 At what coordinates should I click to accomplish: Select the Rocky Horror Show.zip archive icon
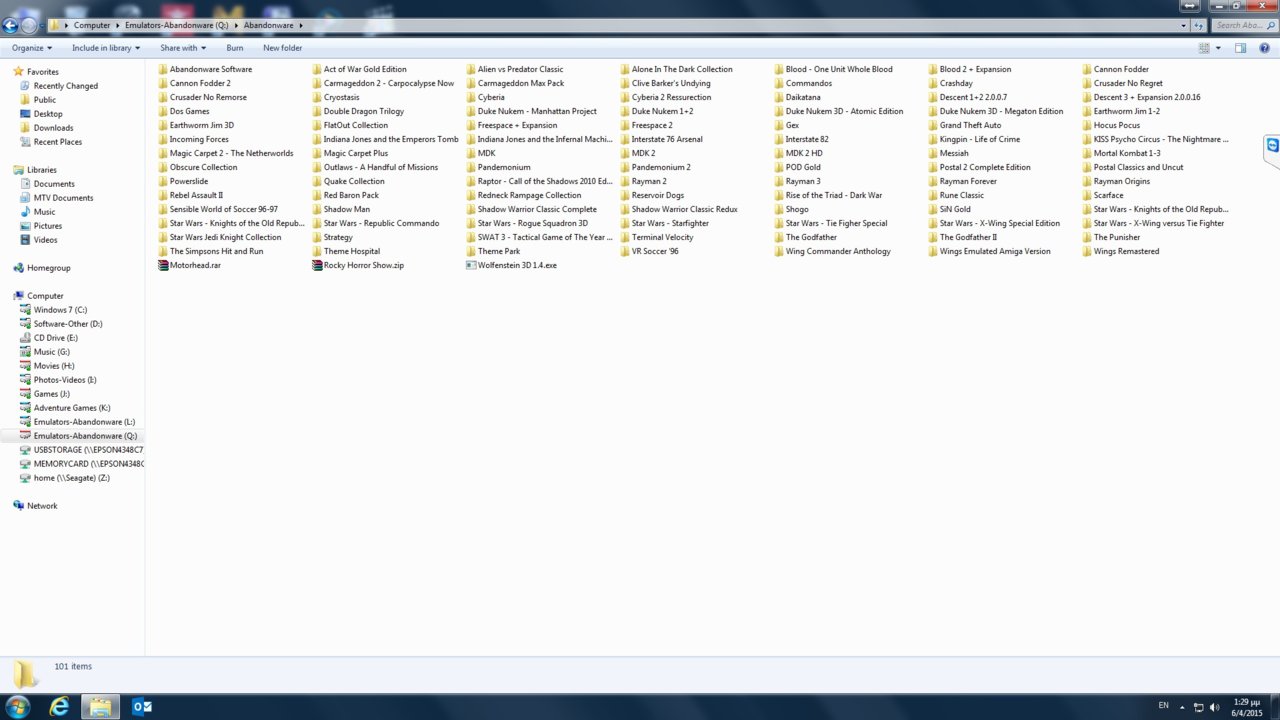317,265
